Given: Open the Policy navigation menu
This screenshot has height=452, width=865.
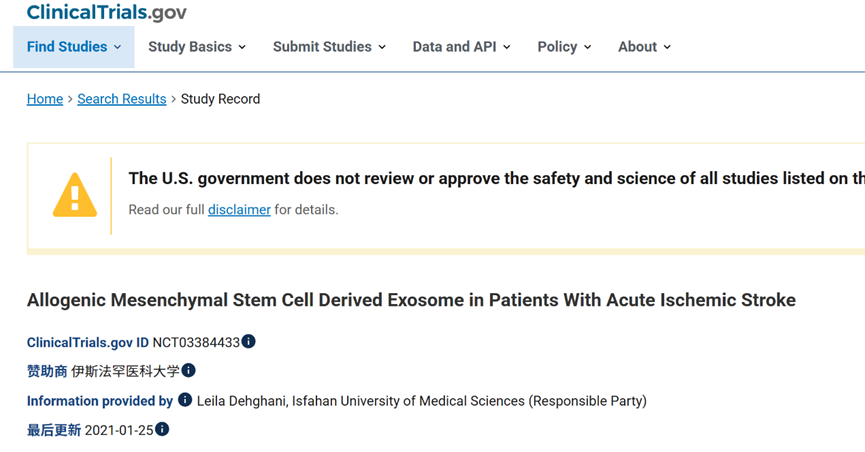Looking at the screenshot, I should click(x=564, y=47).
